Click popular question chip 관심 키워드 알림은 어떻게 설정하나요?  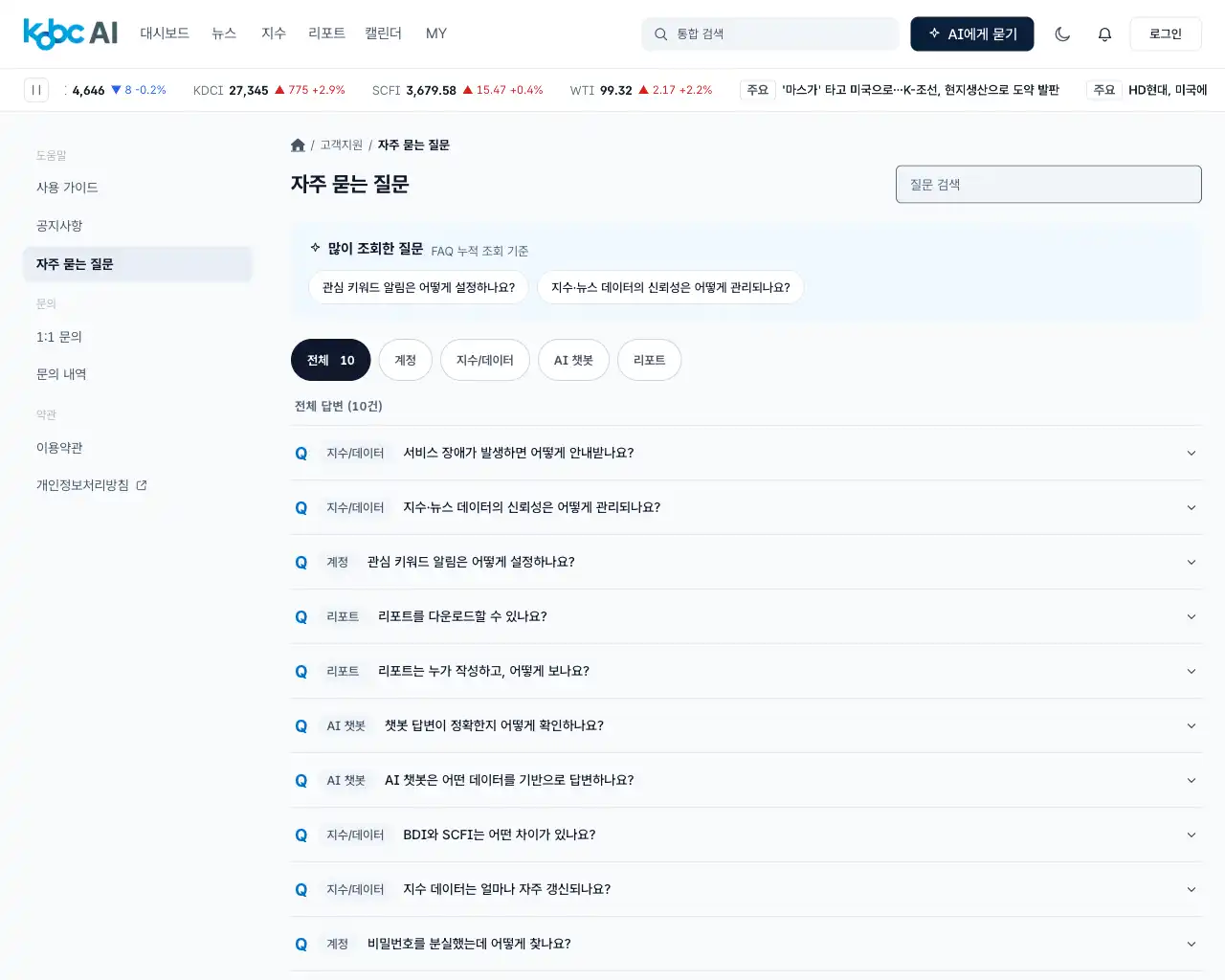pyautogui.click(x=418, y=287)
